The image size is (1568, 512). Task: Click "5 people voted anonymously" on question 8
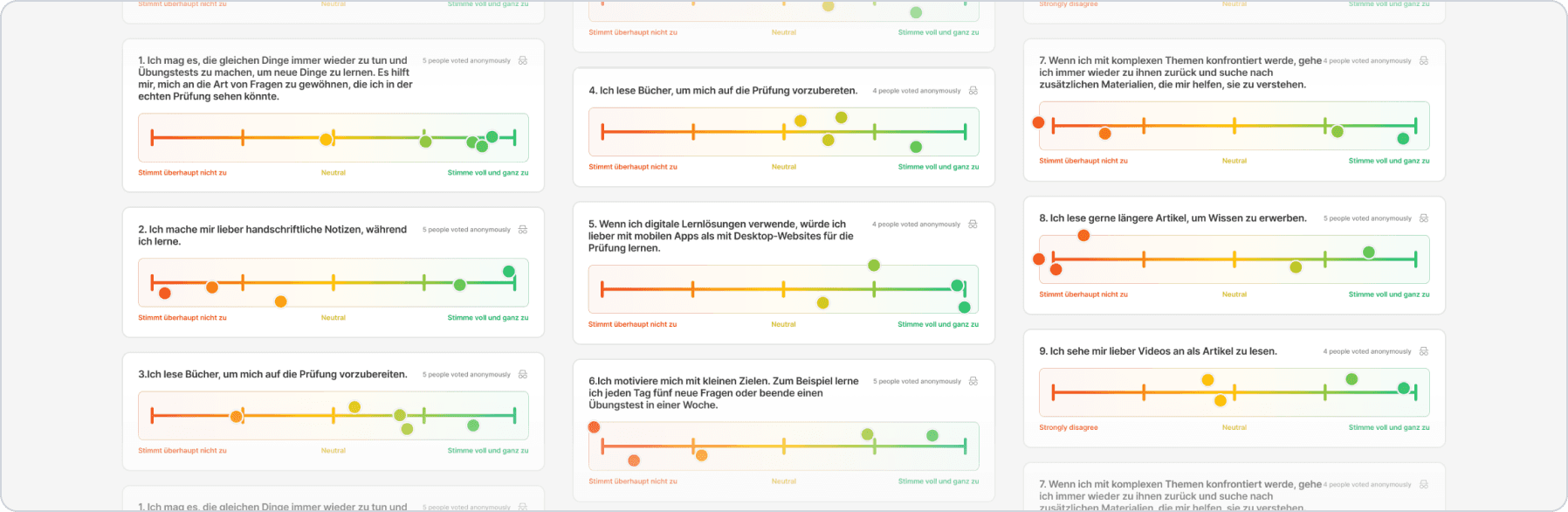(x=1367, y=218)
